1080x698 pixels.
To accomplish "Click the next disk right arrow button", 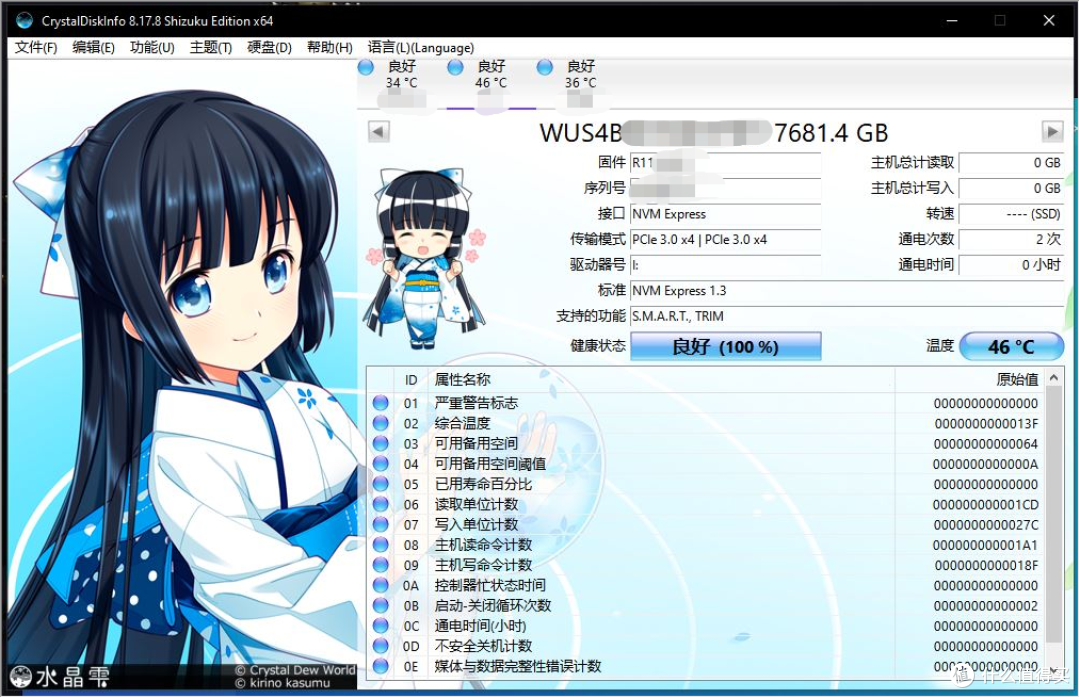I will 1052,132.
